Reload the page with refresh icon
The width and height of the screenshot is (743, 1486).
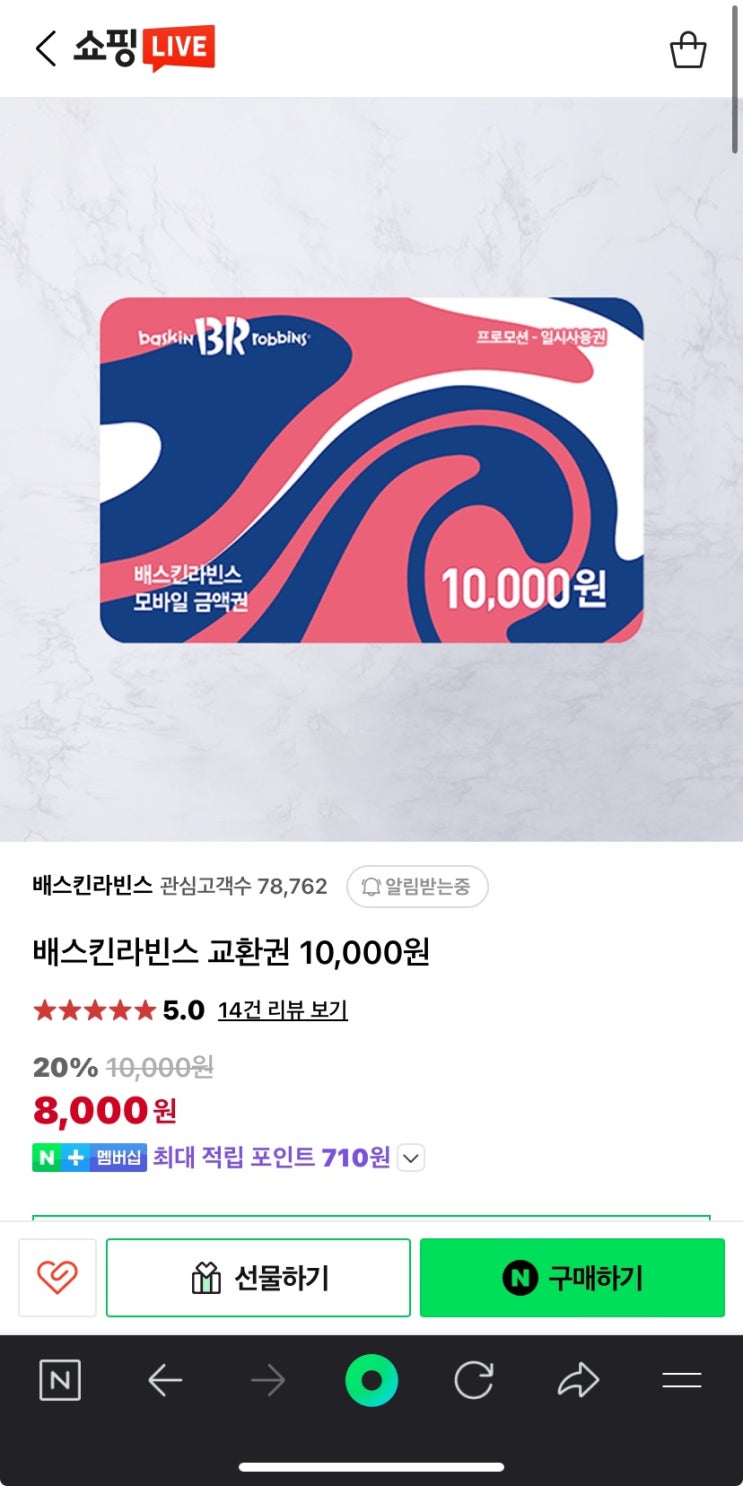click(474, 1381)
